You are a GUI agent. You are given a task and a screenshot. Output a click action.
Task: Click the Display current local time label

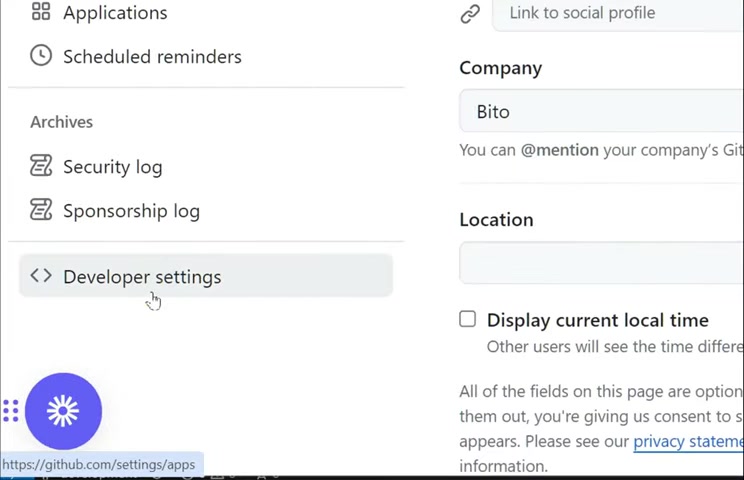coord(598,320)
